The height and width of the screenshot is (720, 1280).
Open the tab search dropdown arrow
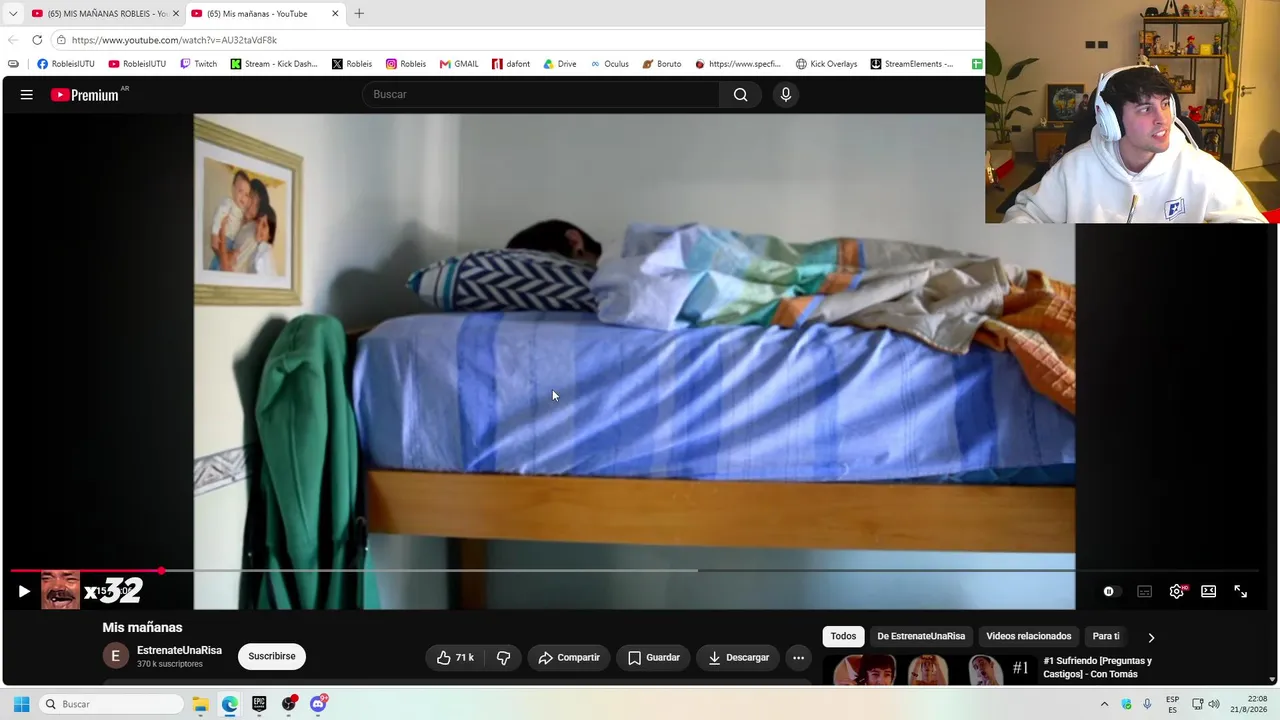13,14
